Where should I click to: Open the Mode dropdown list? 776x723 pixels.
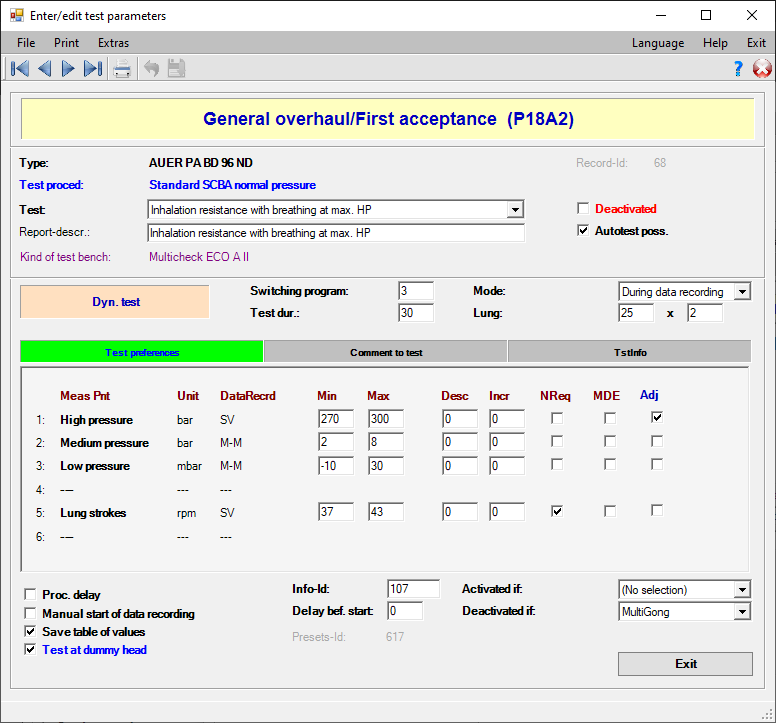[x=741, y=292]
